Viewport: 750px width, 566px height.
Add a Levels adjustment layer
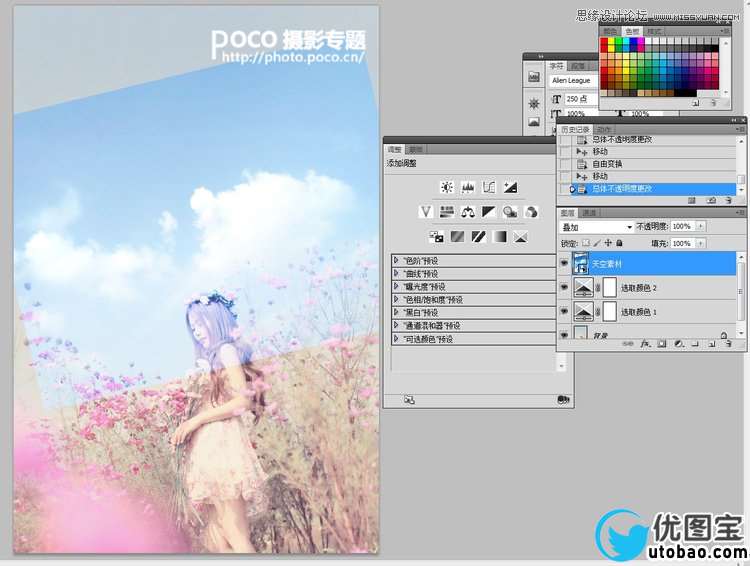[x=468, y=188]
